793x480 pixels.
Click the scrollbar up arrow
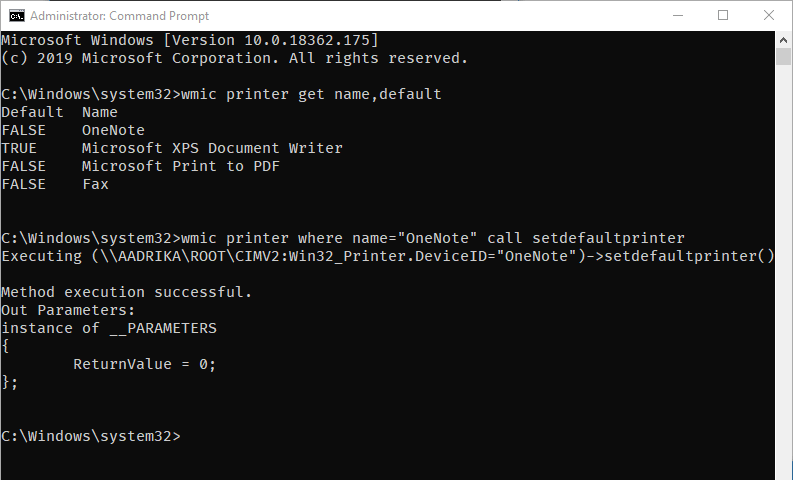[x=783, y=39]
